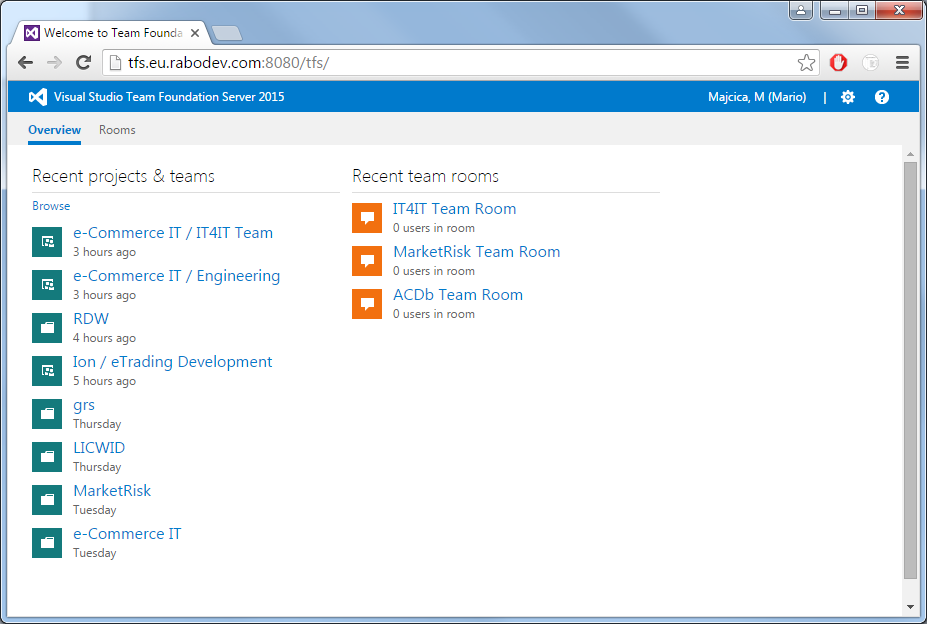Image resolution: width=927 pixels, height=624 pixels.
Task: Open the settings gear in header
Action: click(x=848, y=97)
